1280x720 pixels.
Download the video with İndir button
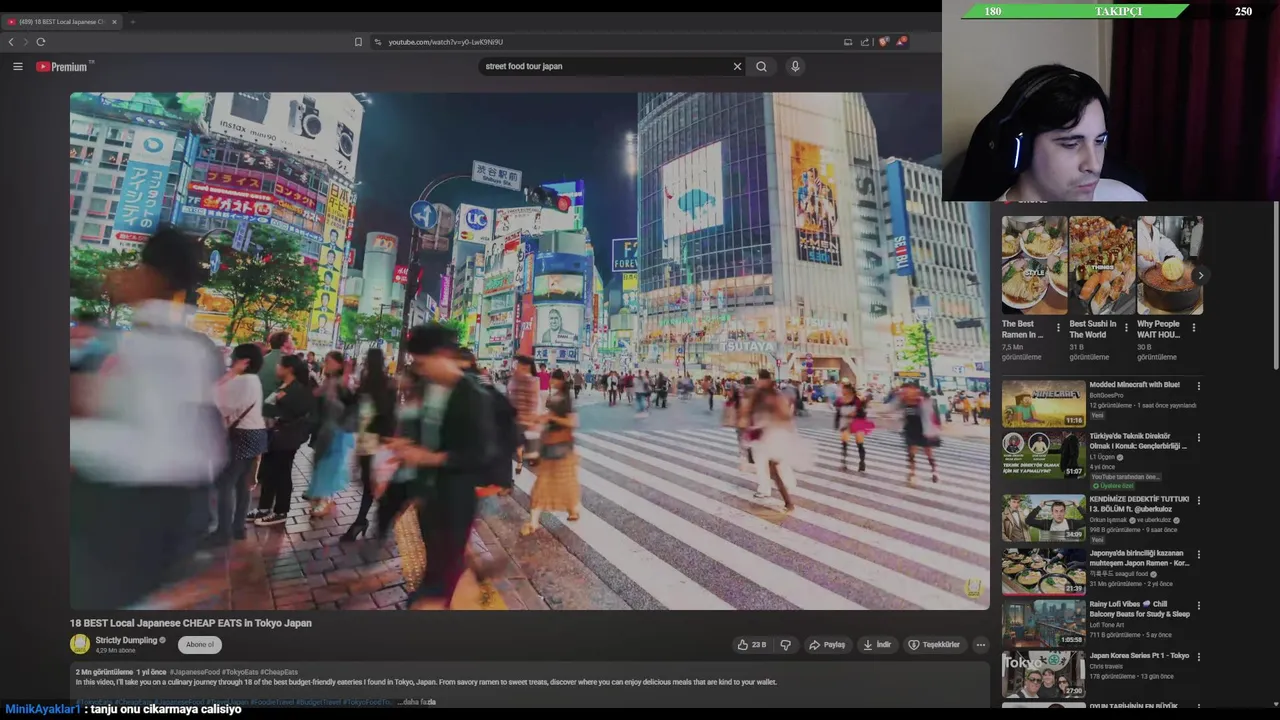pyautogui.click(x=877, y=645)
